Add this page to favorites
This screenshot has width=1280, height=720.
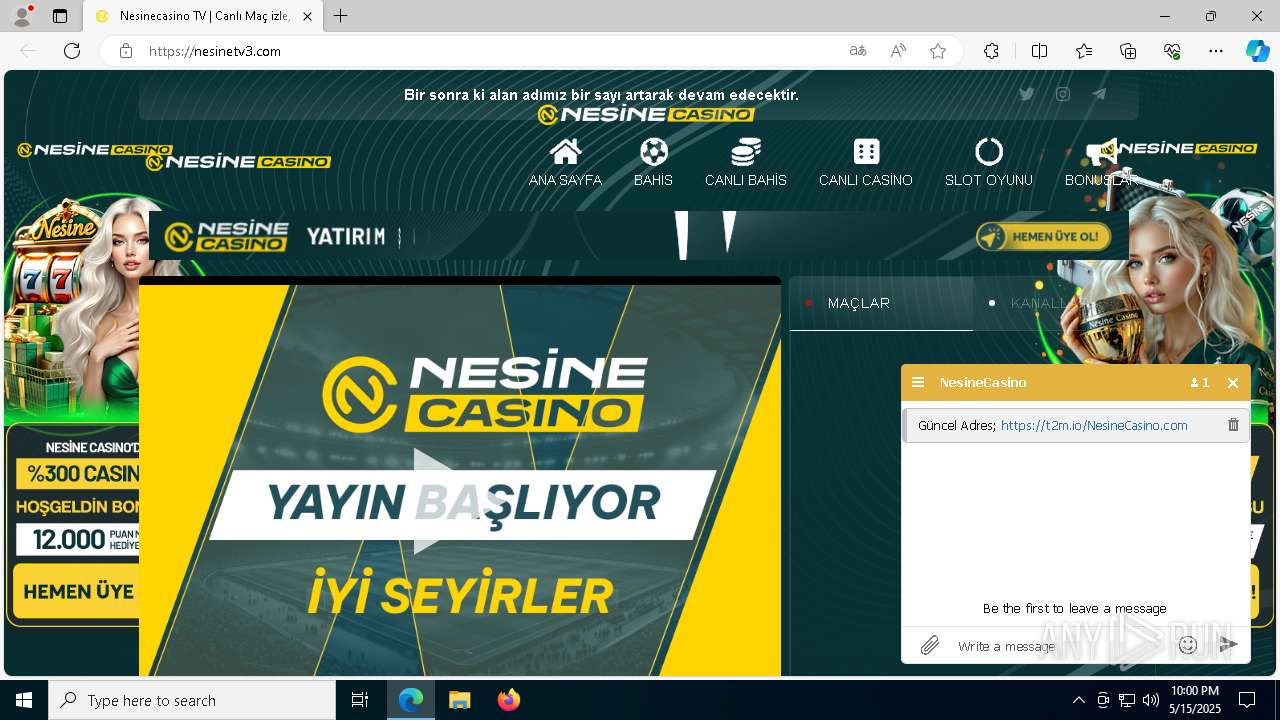point(938,51)
